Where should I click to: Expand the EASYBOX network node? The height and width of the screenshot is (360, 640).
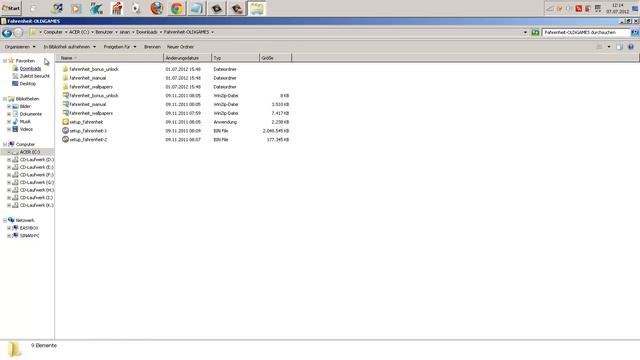pos(9,228)
